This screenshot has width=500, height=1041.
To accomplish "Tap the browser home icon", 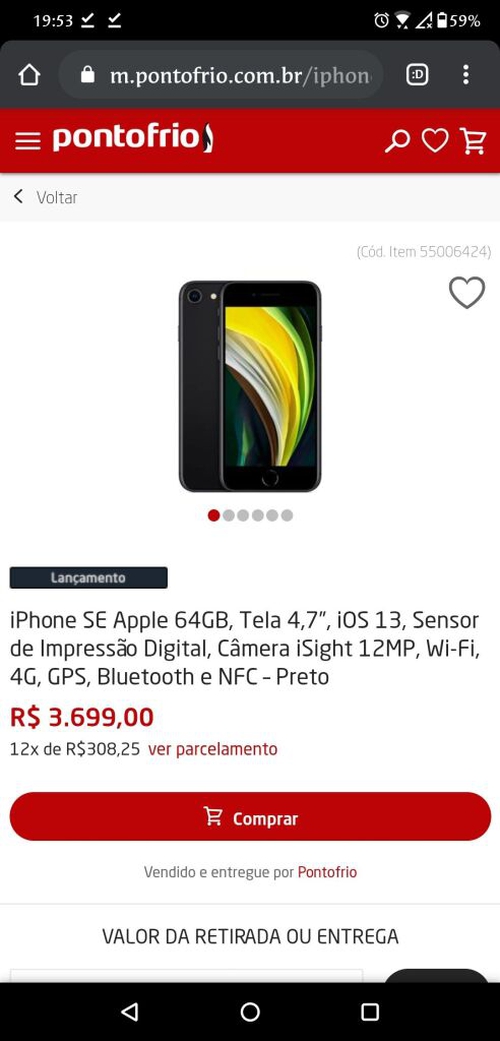I will click(29, 75).
